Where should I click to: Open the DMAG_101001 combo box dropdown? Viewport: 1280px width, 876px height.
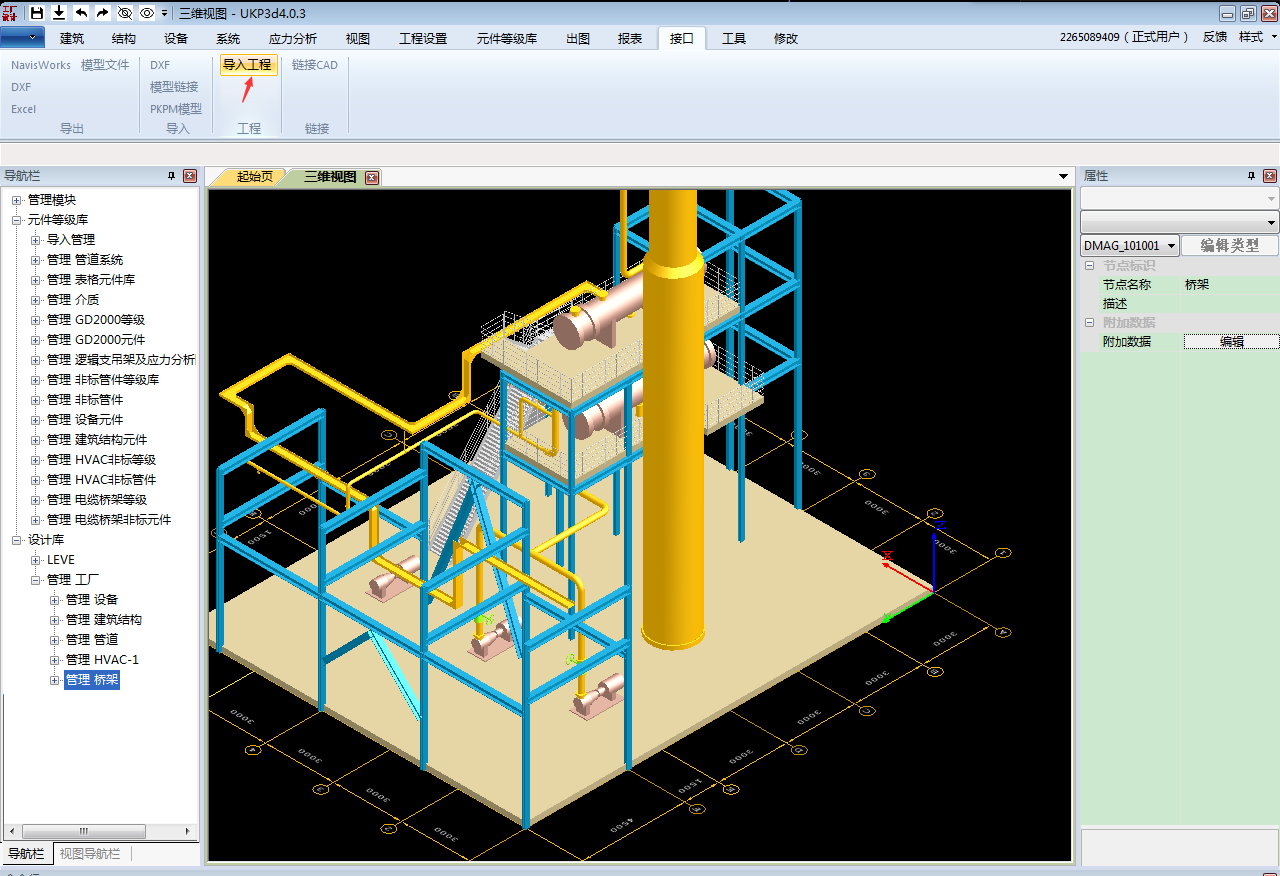coord(1171,246)
